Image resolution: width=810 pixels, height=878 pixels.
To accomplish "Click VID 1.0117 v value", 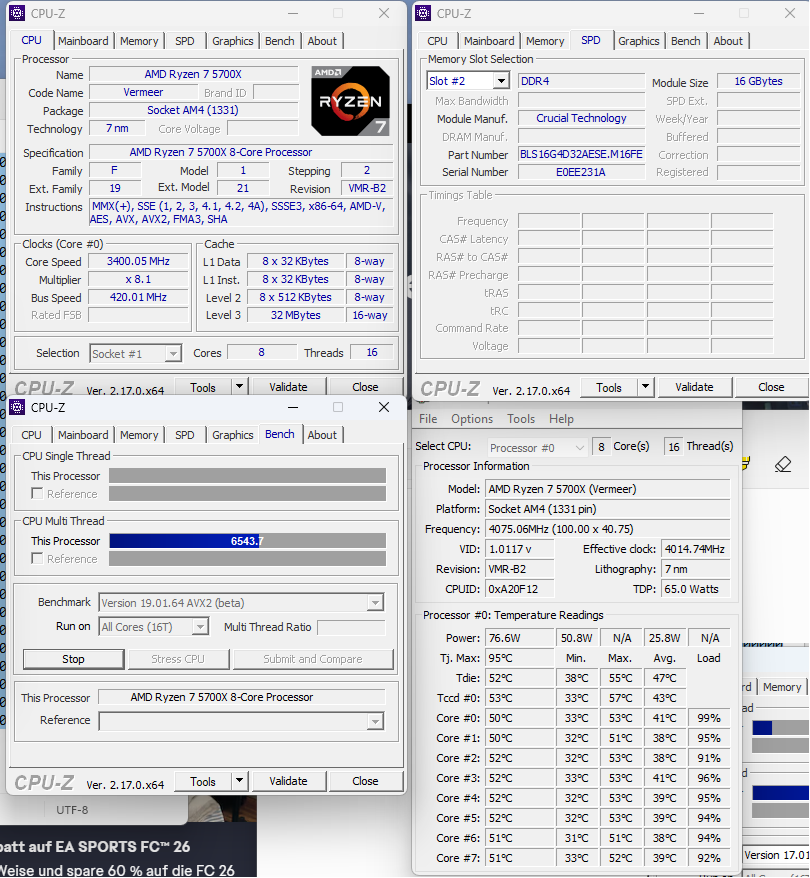I will click(x=519, y=549).
